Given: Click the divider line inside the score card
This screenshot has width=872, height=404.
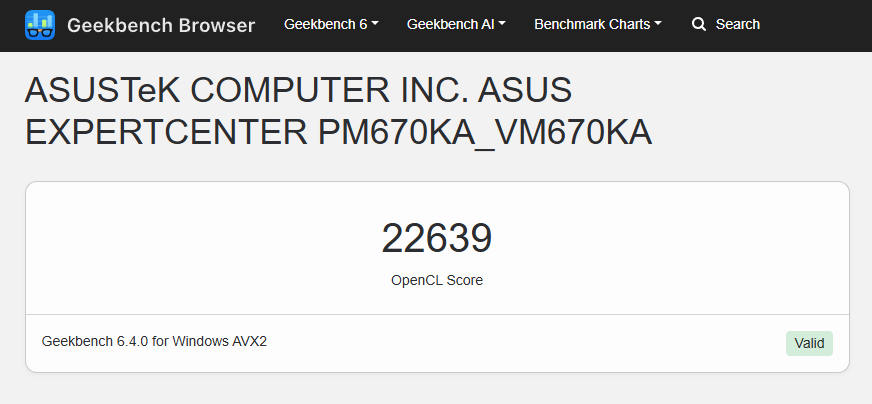Looking at the screenshot, I should pyautogui.click(x=437, y=315).
